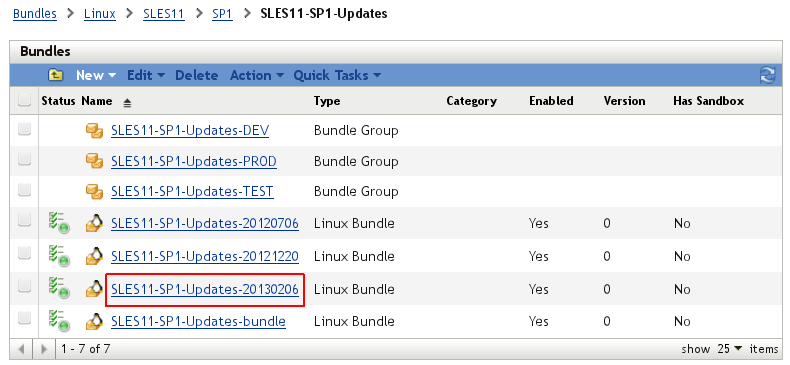
Task: Click Linux penguin icon beside SLES11-SP1-Updates-bundle
Action: (94, 321)
